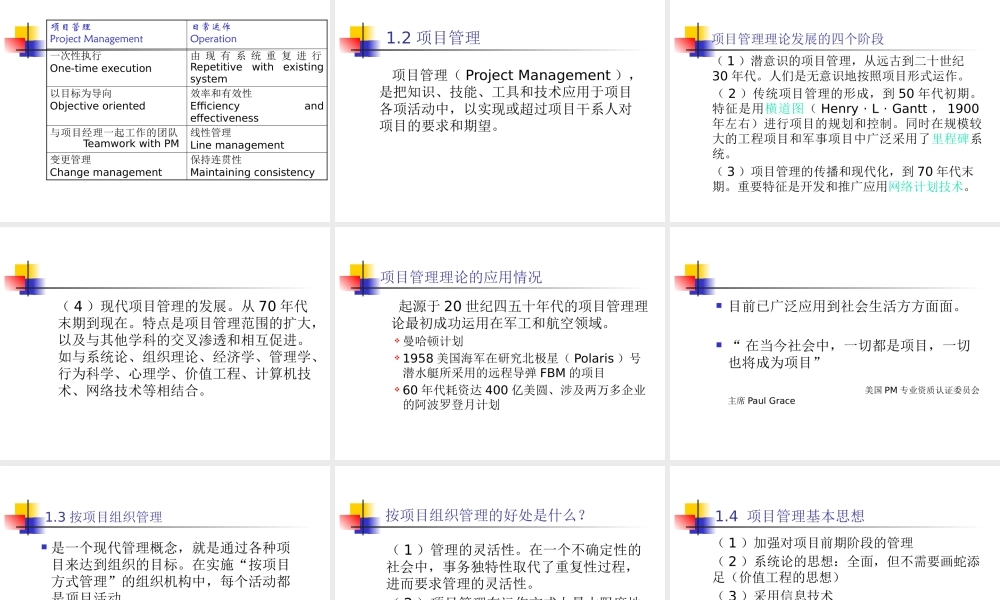Select the "1.4 项目管理基本思想" slide title
The height and width of the screenshot is (600, 1000).
point(789,516)
